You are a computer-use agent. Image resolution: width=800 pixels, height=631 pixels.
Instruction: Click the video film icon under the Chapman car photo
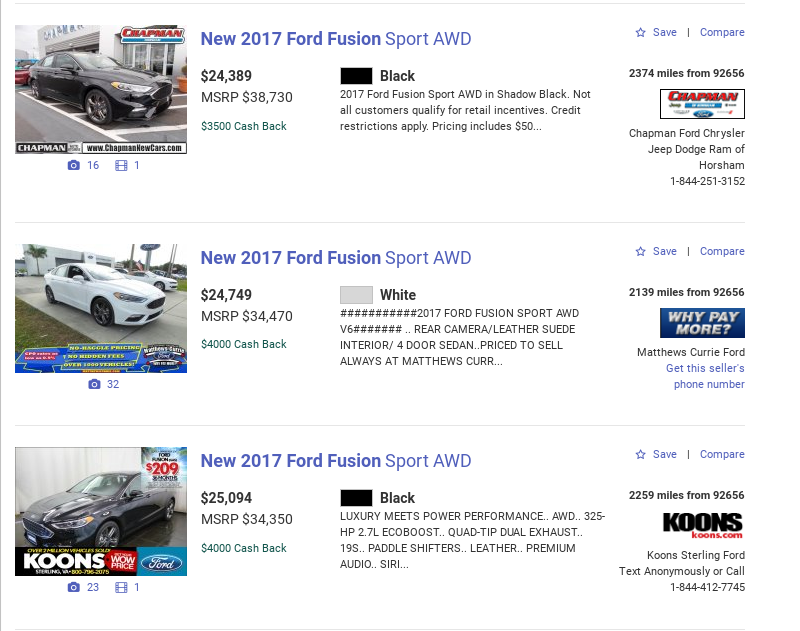[121, 165]
